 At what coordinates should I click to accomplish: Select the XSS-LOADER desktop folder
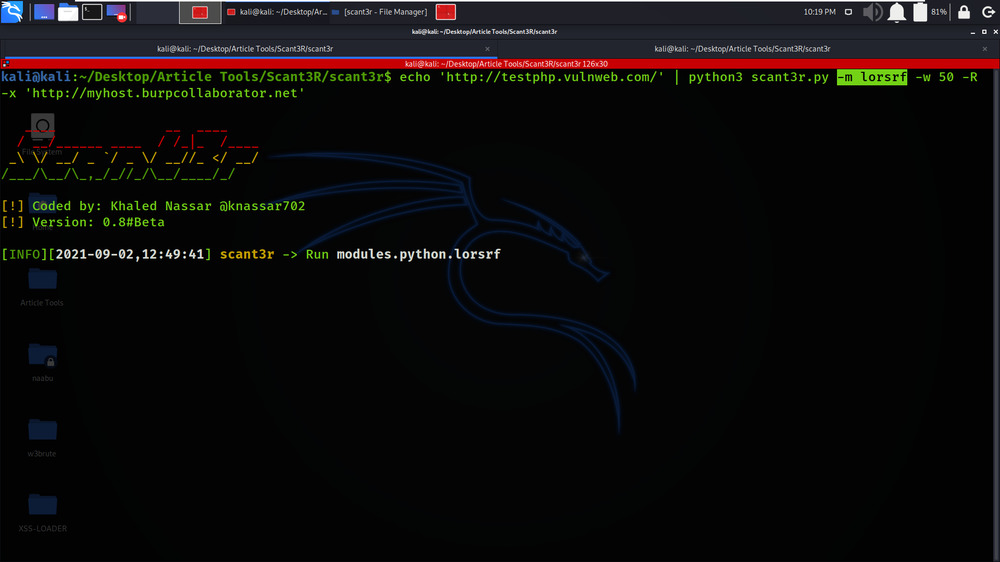point(43,512)
